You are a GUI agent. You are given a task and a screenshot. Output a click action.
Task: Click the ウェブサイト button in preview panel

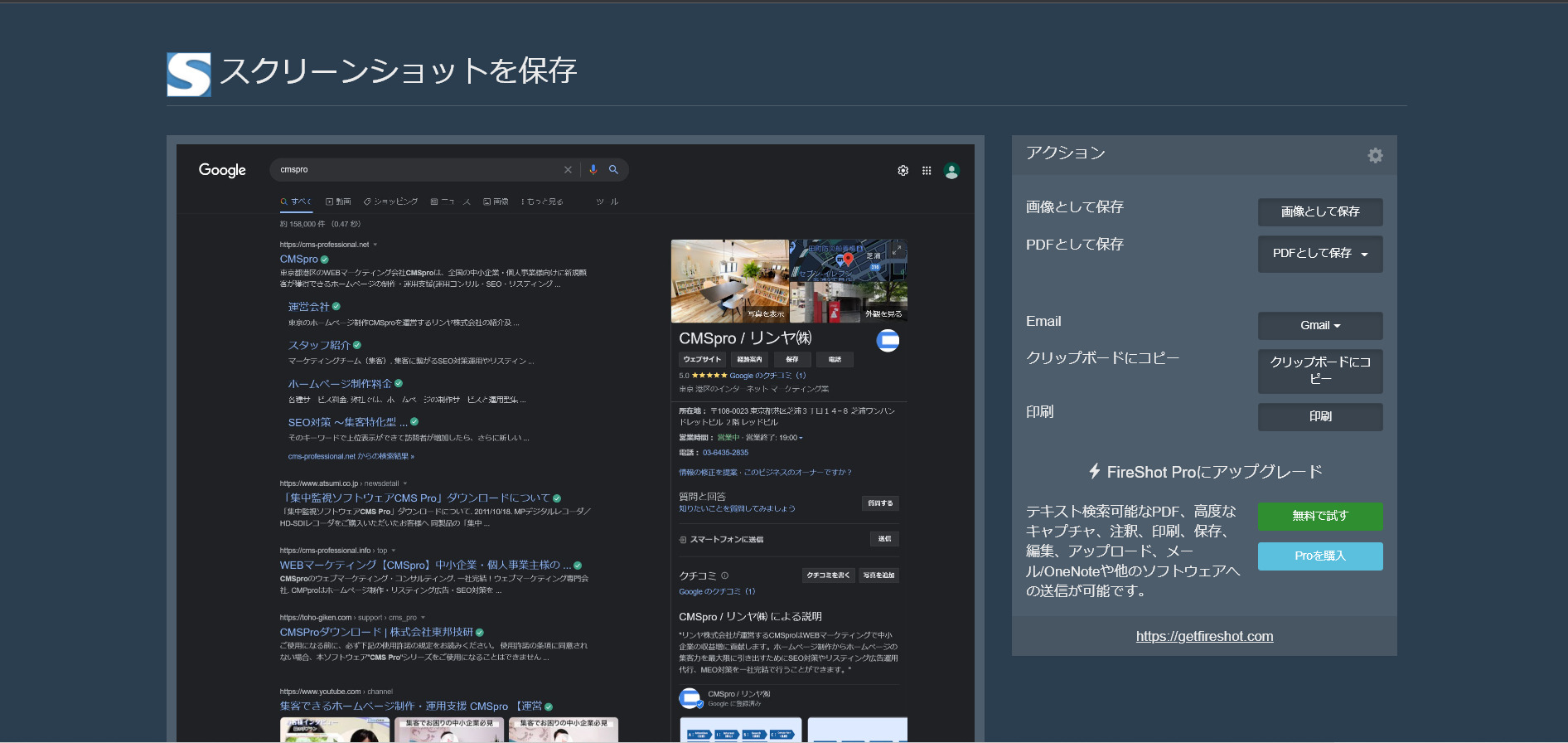702,359
